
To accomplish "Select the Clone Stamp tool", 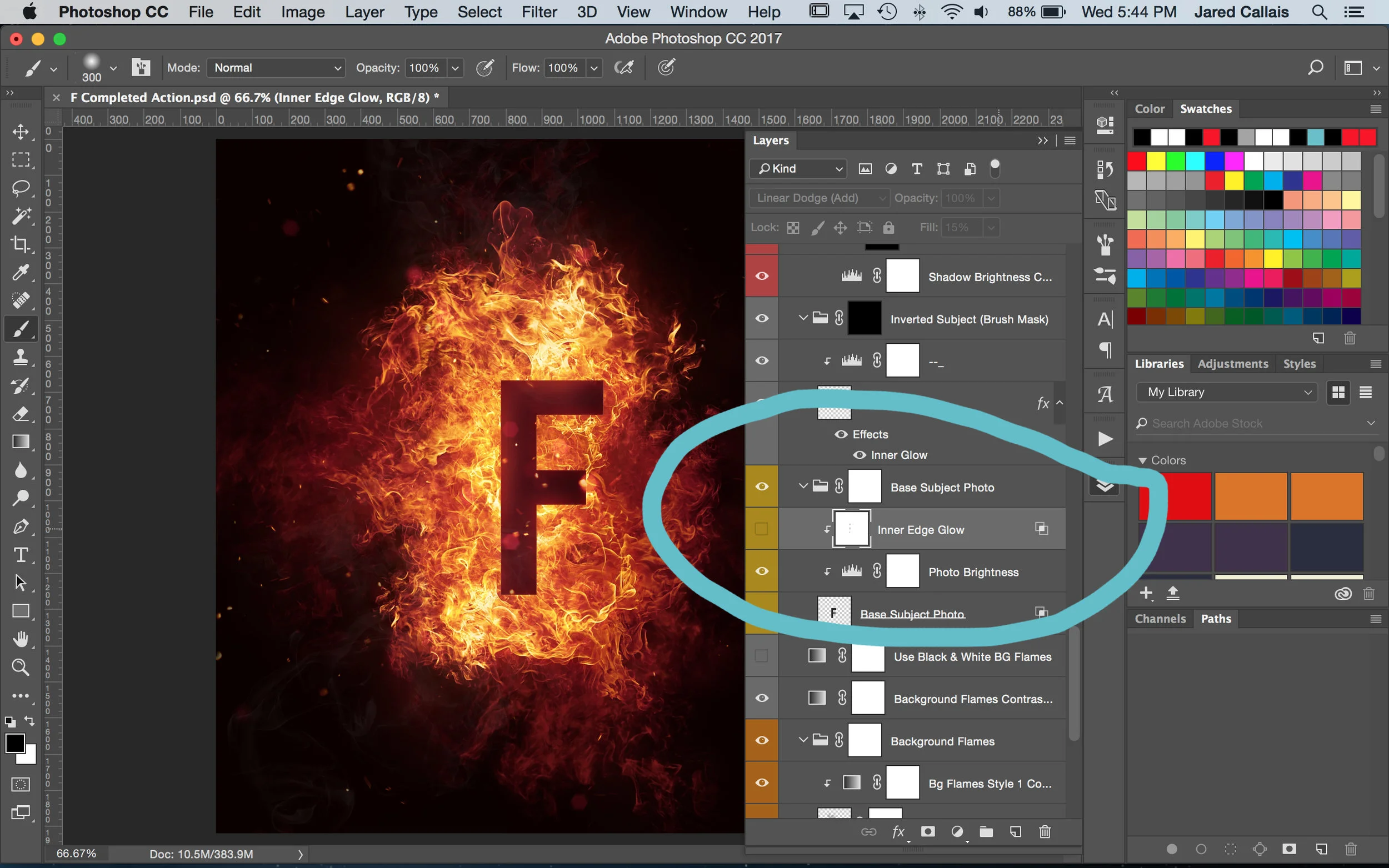I will coord(21,357).
